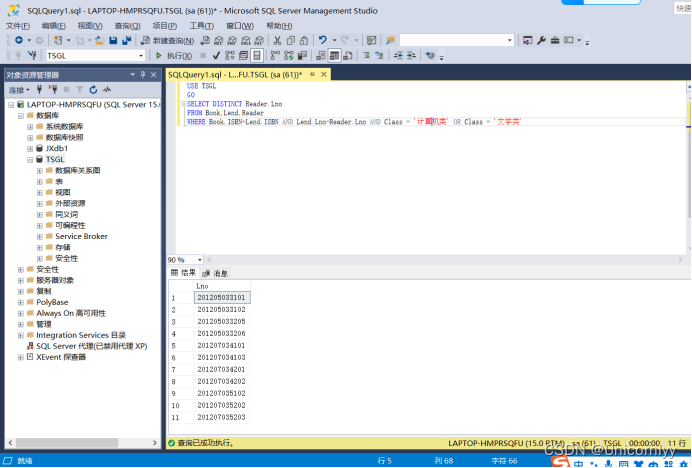Open the 连接 dropdown in Object Explorer
692x468 pixels.
point(19,90)
